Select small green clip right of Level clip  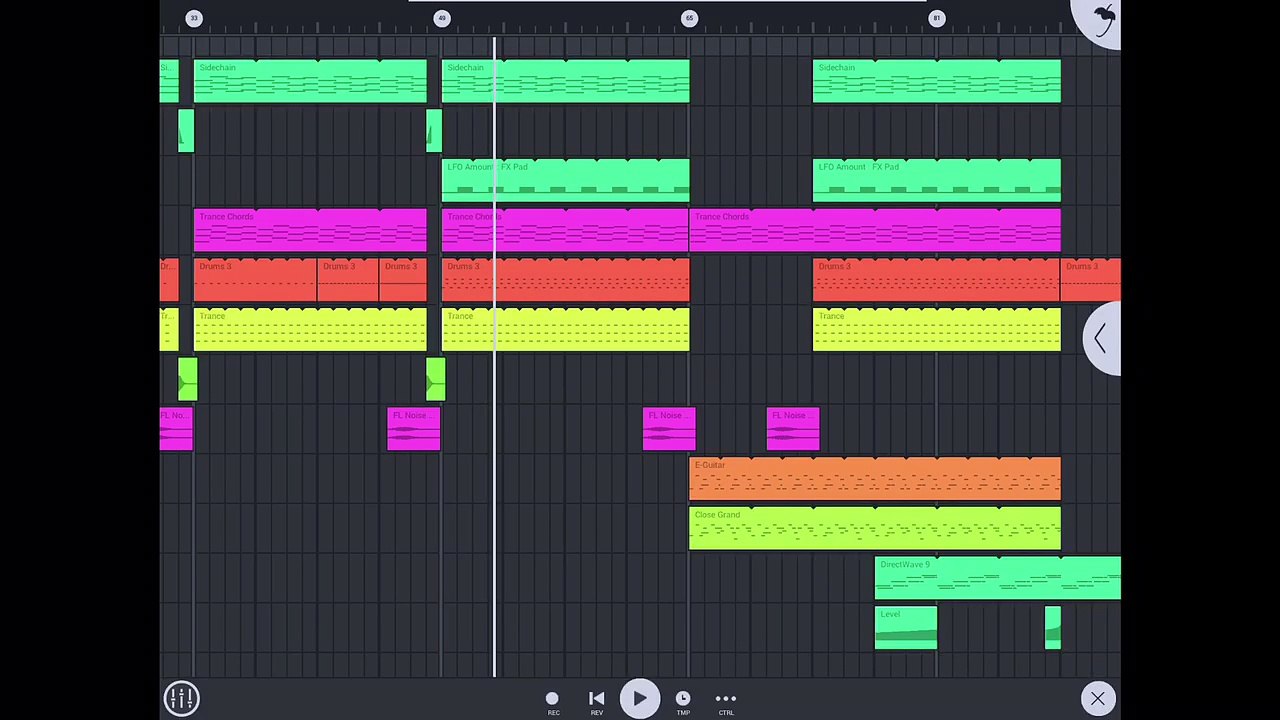[1053, 628]
